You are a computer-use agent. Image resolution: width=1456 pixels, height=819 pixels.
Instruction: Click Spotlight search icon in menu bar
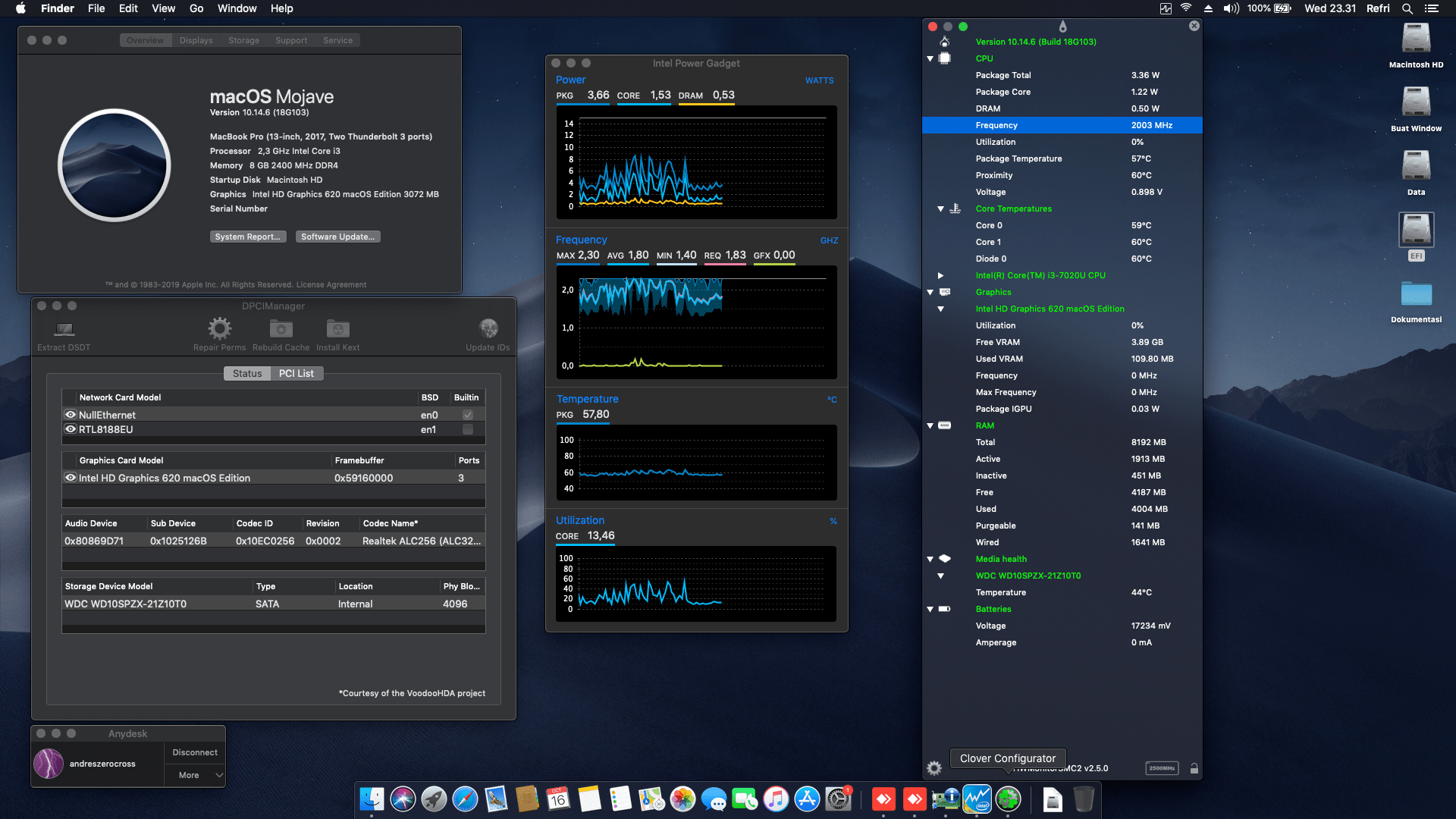[1407, 8]
